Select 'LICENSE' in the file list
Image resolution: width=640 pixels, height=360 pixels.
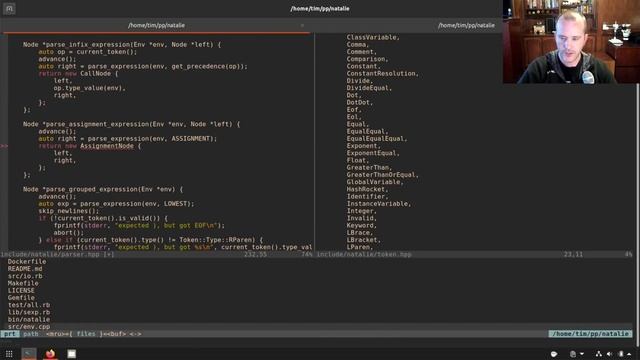coord(21,291)
